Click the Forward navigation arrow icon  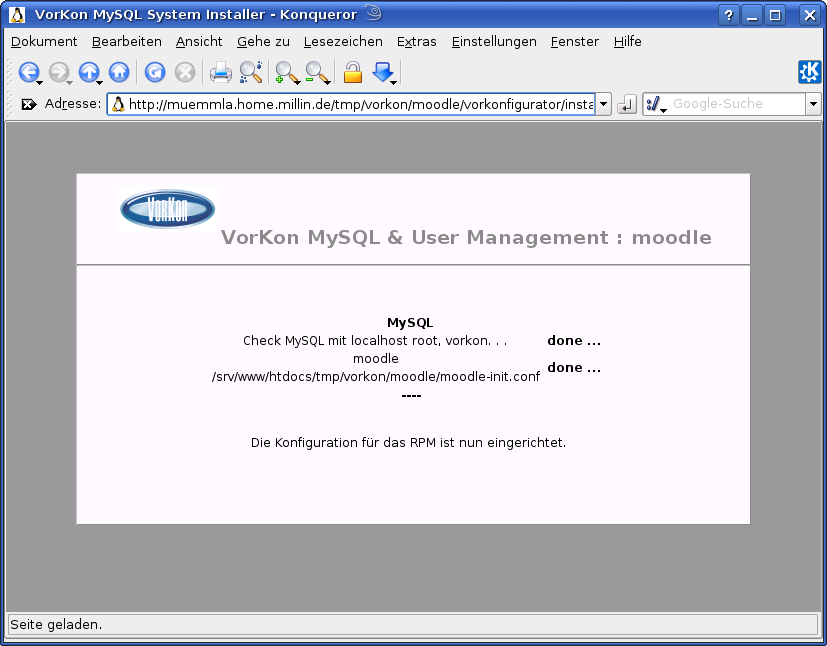pyautogui.click(x=59, y=72)
